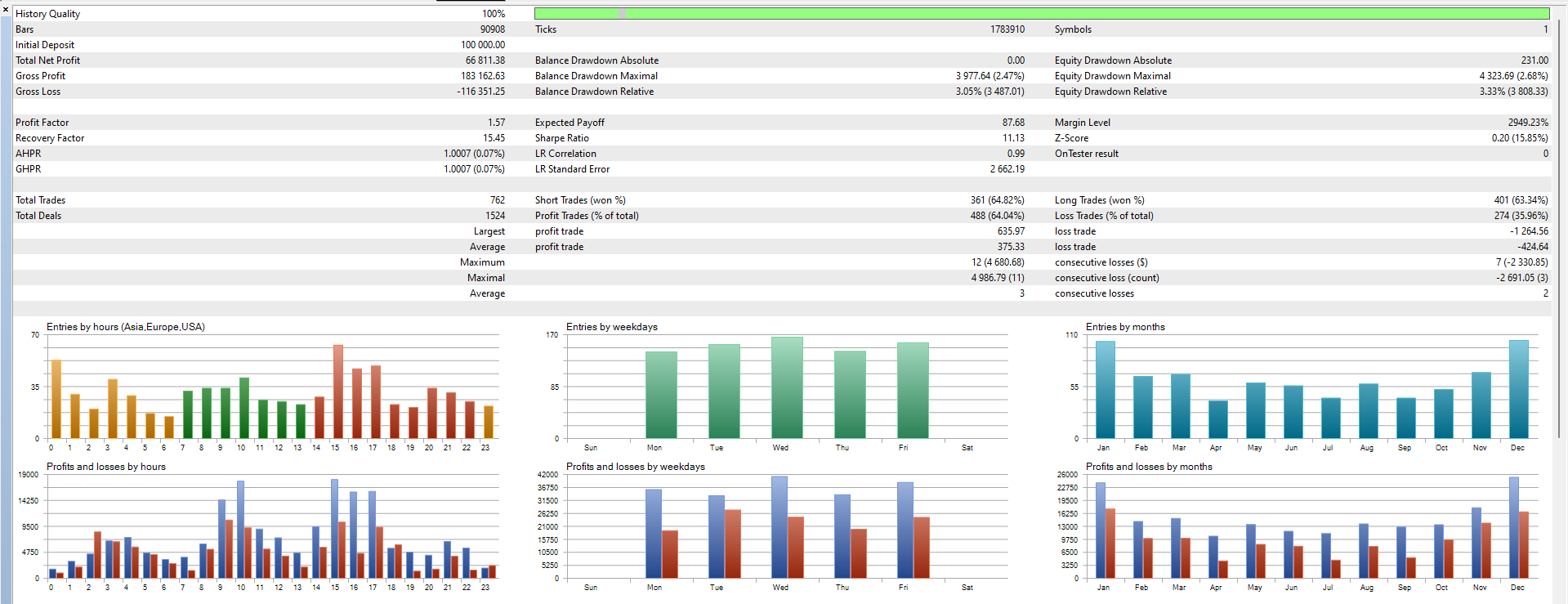Screen dimensions: 1568x604
Task: Click Fri profit bar in weekday profits chart
Action: click(x=905, y=530)
